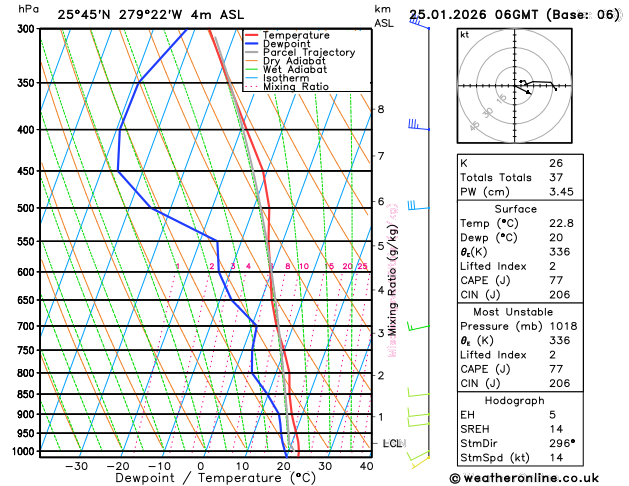
Task: Click the EH value 5
Action: pos(552,415)
